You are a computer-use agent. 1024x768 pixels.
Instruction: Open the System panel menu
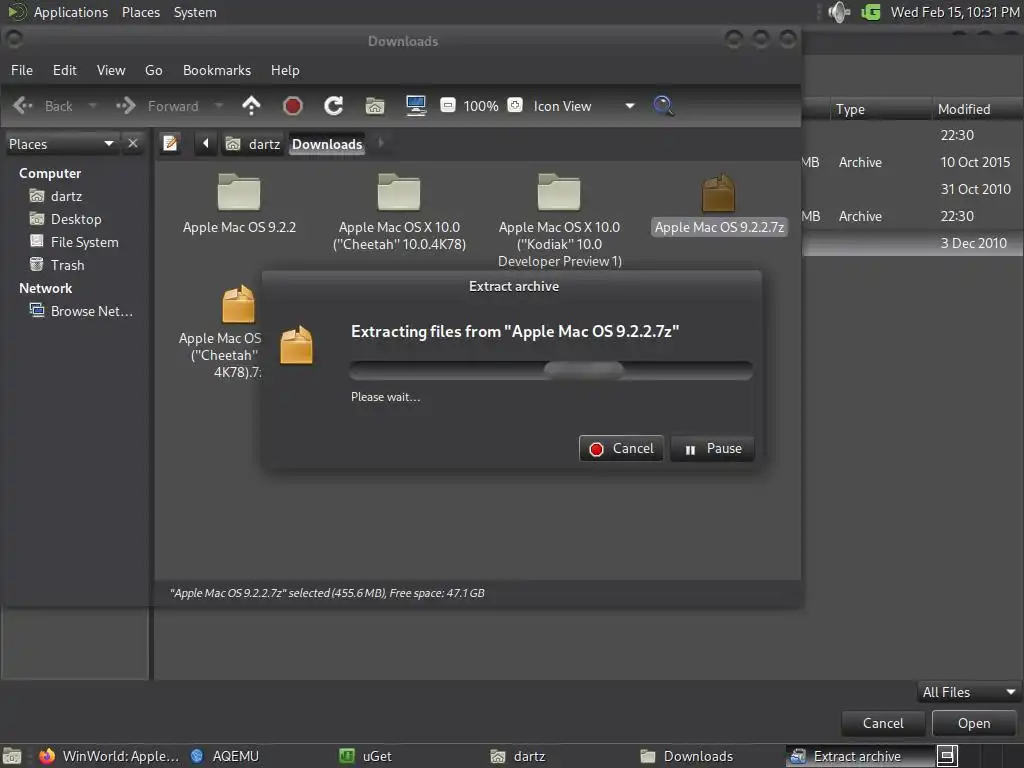click(x=195, y=12)
